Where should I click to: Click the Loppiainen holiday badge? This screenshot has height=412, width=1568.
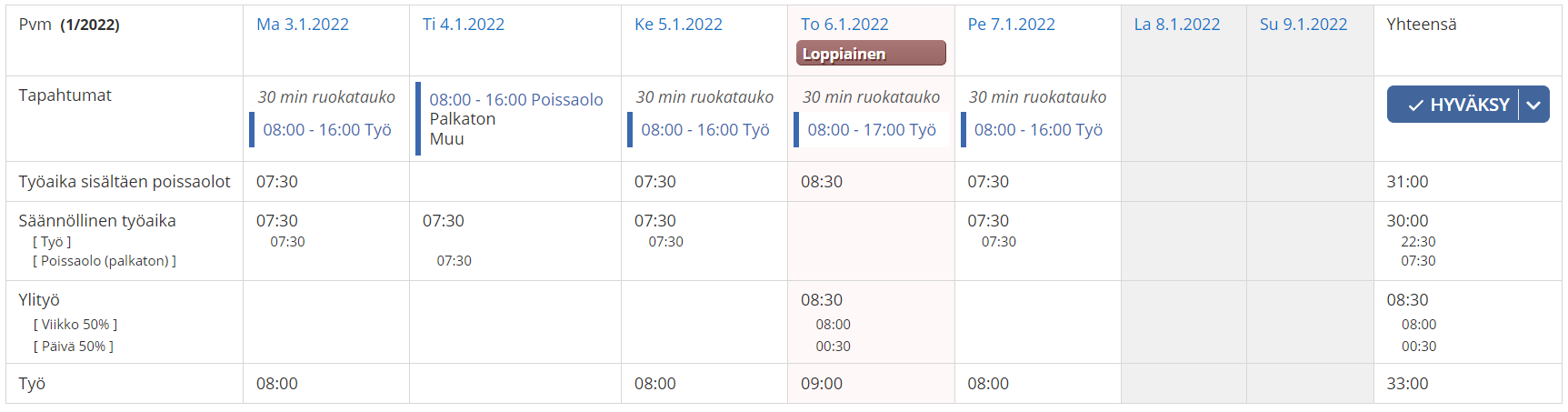coord(871,54)
